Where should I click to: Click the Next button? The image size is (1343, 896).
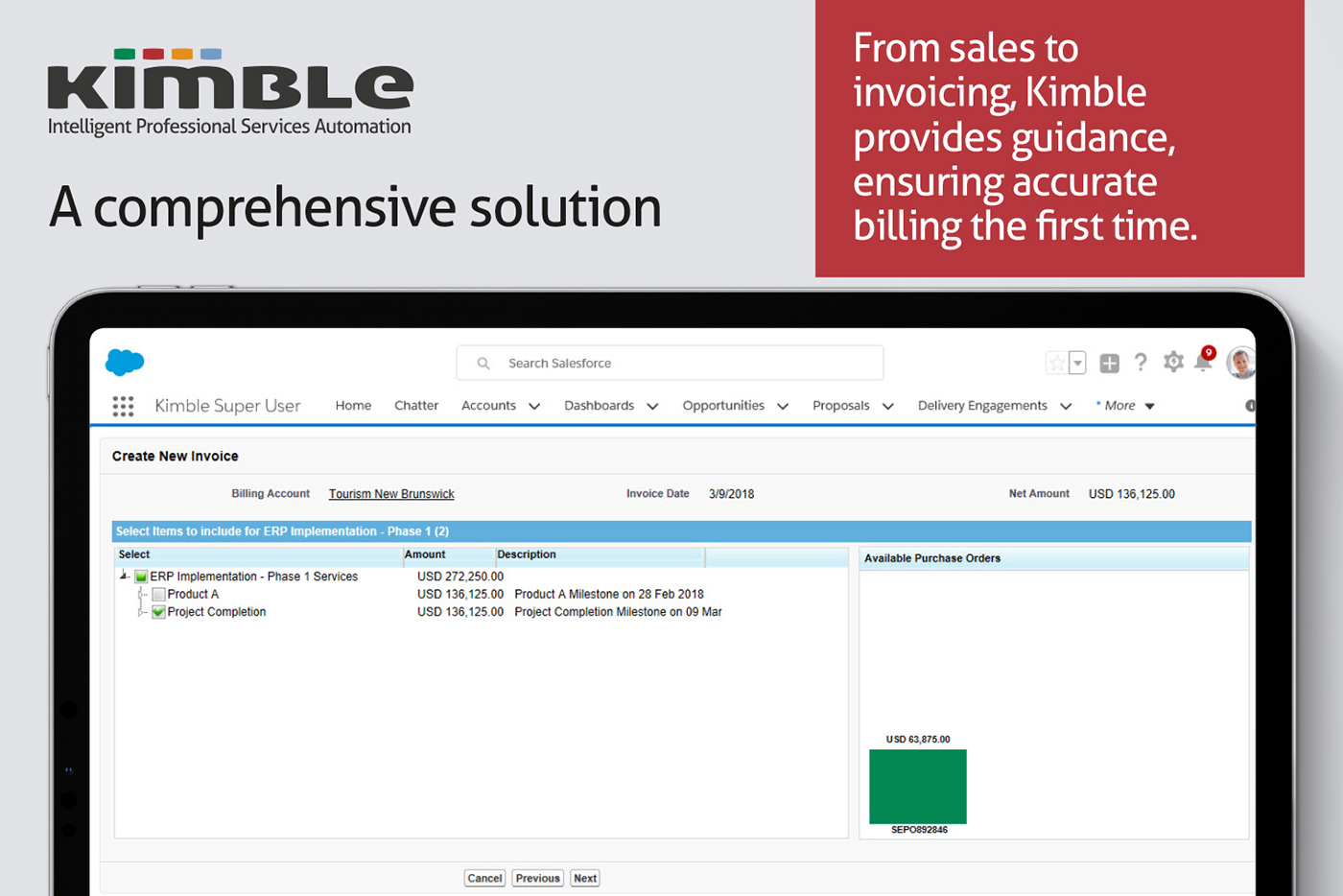click(585, 878)
